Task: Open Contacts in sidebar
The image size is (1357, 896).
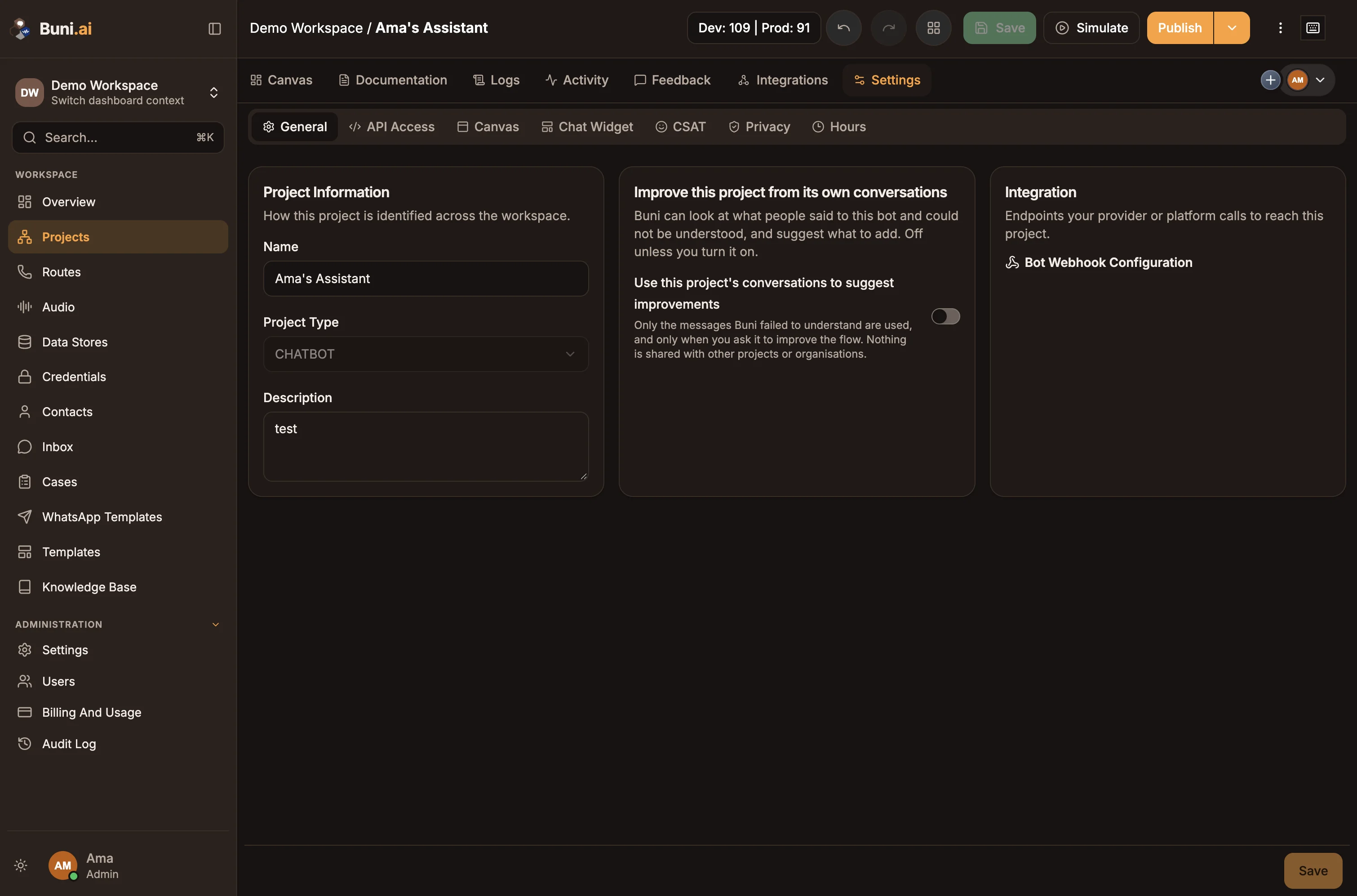Action: click(118, 412)
